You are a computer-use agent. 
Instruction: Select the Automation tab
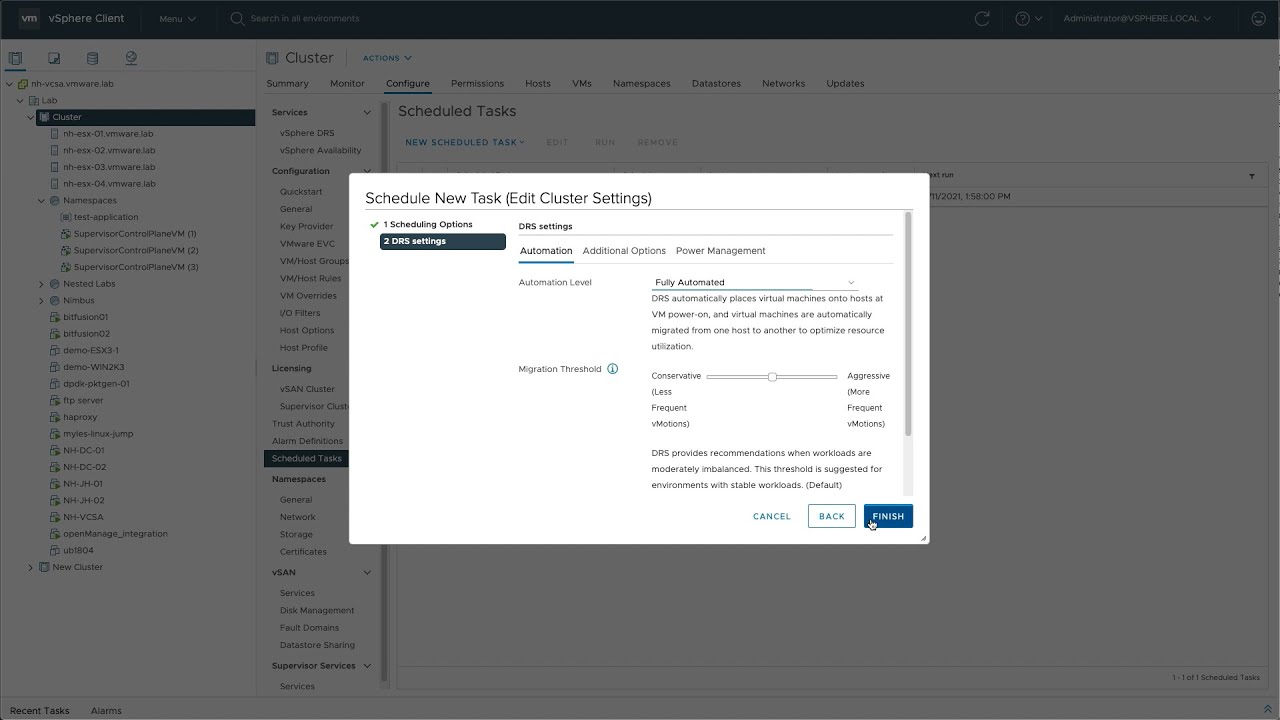(546, 251)
